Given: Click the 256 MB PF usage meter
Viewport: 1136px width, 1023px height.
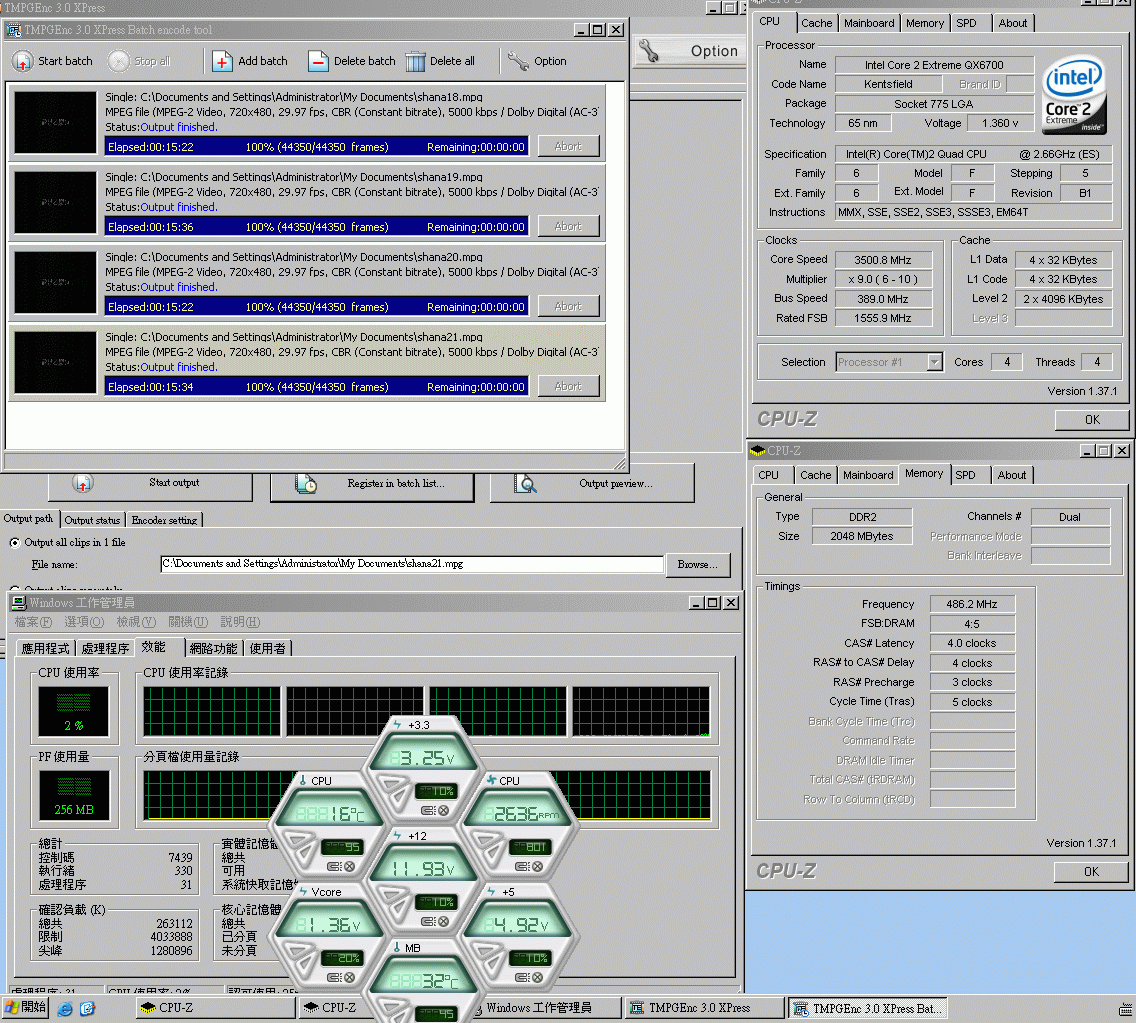Looking at the screenshot, I should click(74, 796).
